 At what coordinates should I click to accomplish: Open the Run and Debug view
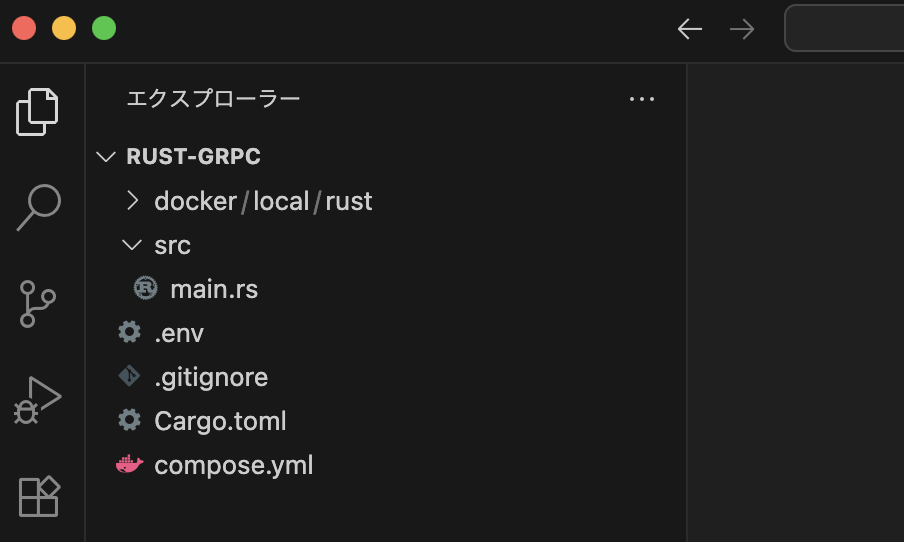(x=37, y=401)
